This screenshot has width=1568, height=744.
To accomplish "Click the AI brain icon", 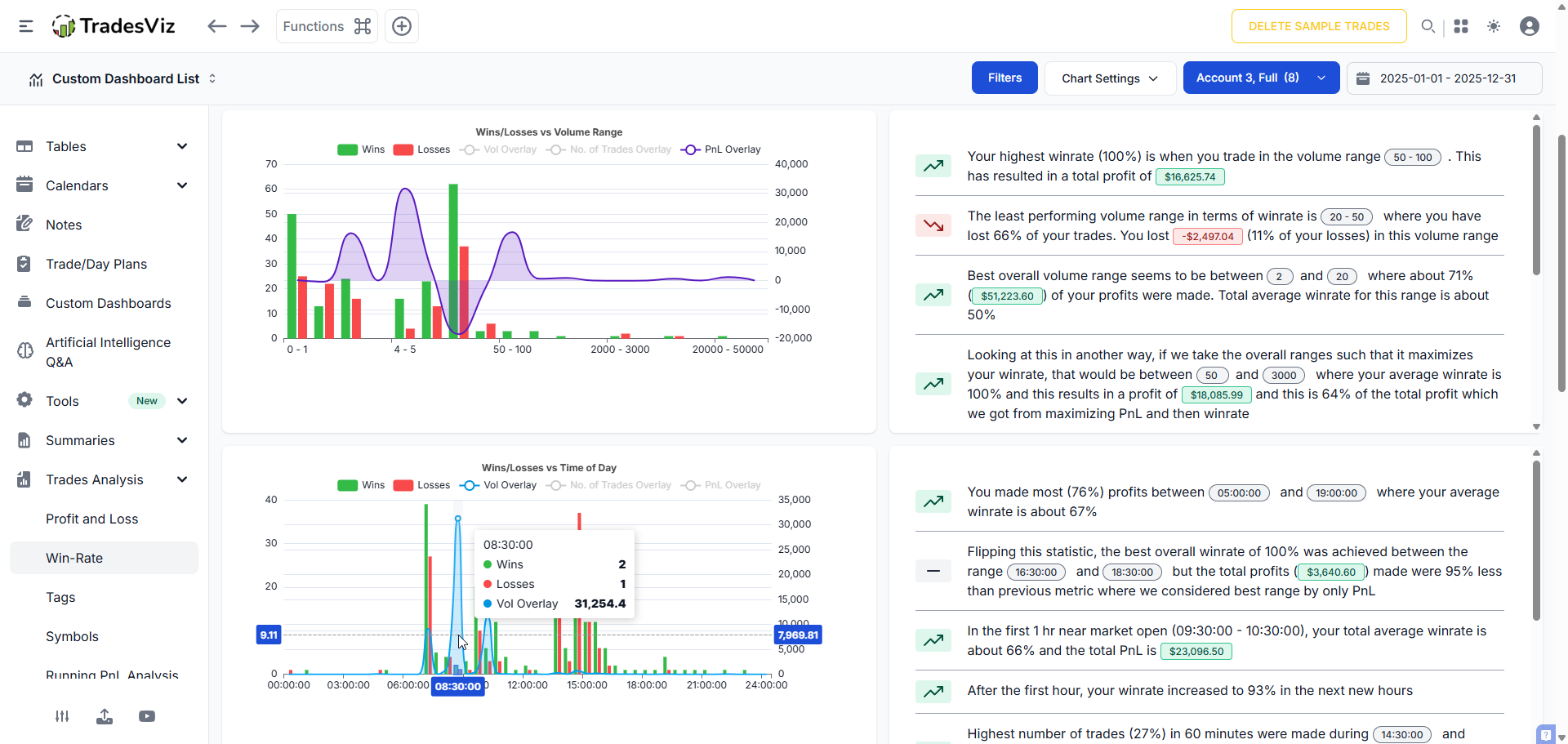I will (24, 351).
